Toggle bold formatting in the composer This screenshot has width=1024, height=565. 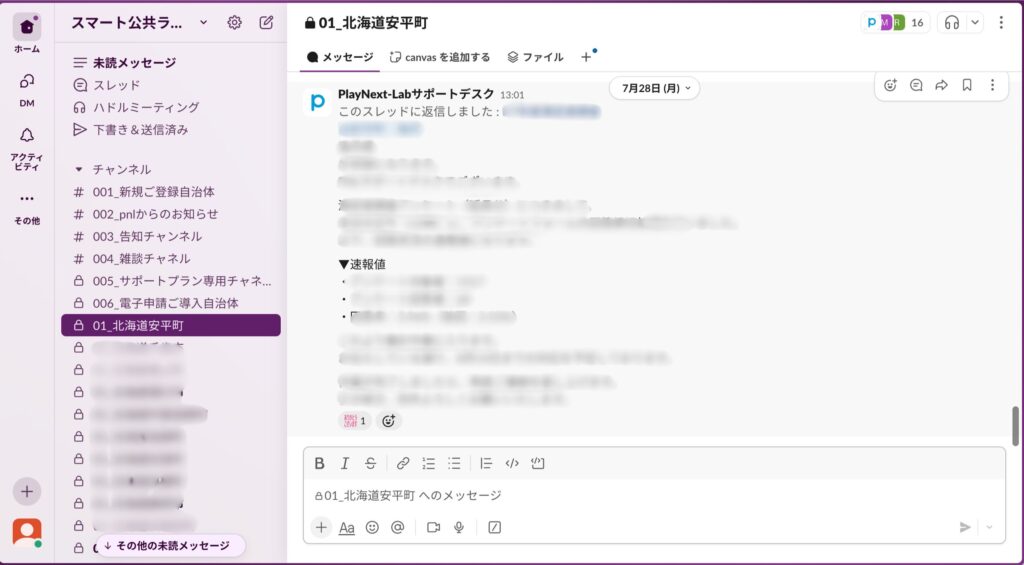coord(319,463)
